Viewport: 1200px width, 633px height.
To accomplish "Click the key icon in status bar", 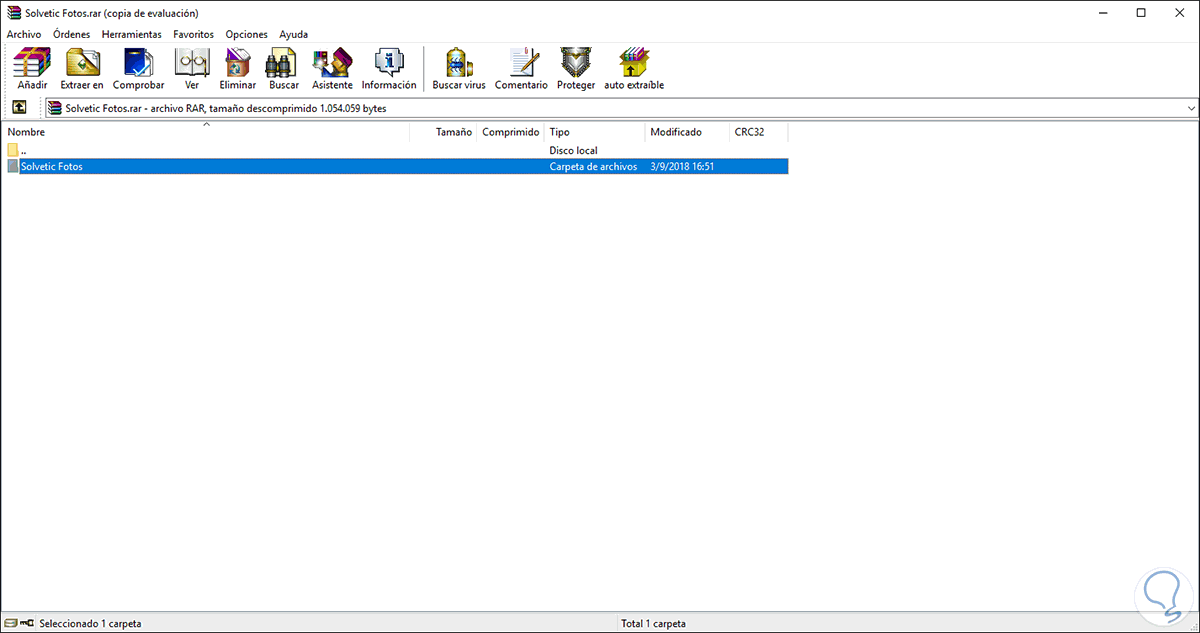I will [x=26, y=624].
